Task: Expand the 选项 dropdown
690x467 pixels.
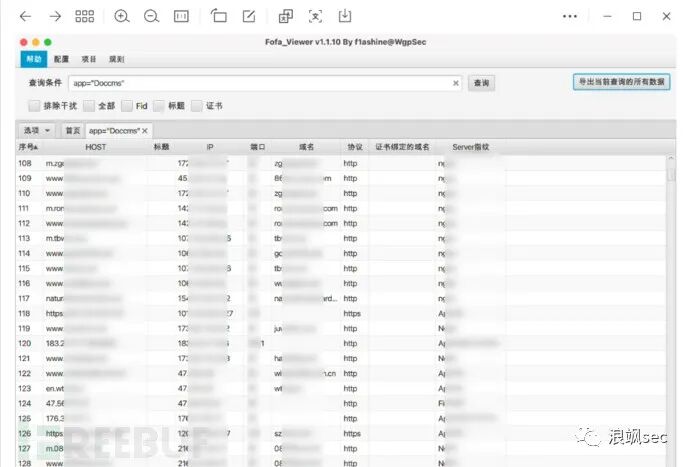Action: point(37,131)
